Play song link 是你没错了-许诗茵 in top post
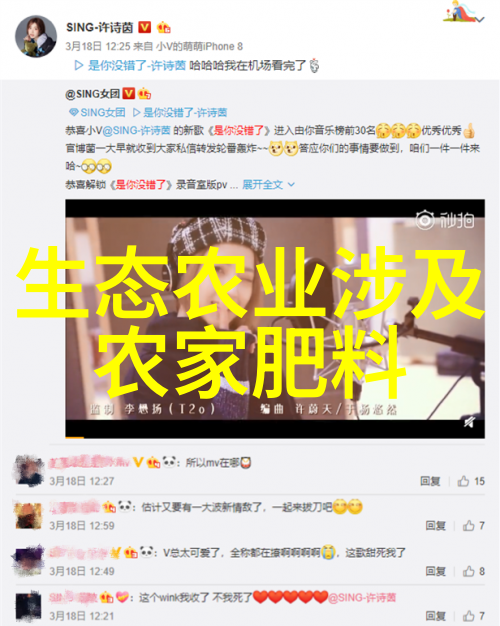Viewport: 500px width, 626px height. click(130, 65)
